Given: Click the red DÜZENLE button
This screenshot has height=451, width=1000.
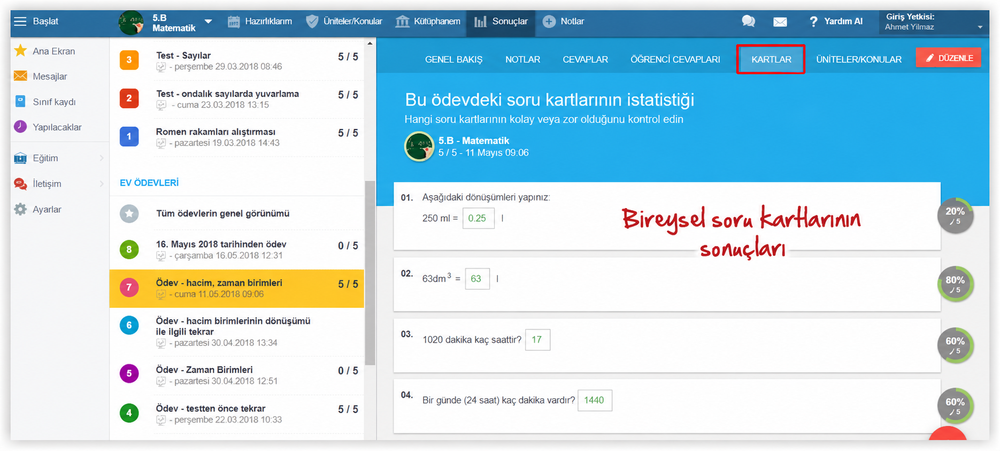Looking at the screenshot, I should 948,58.
